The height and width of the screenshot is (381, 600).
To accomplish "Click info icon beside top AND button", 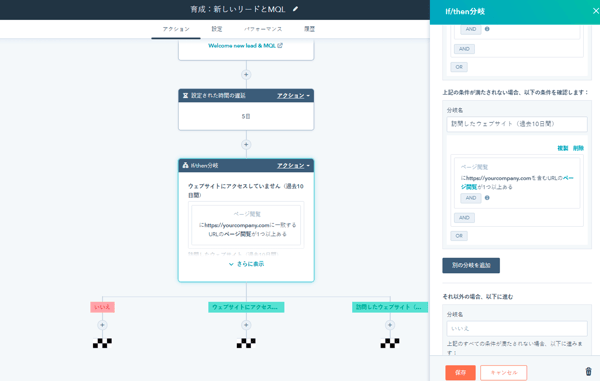I will [x=487, y=29].
